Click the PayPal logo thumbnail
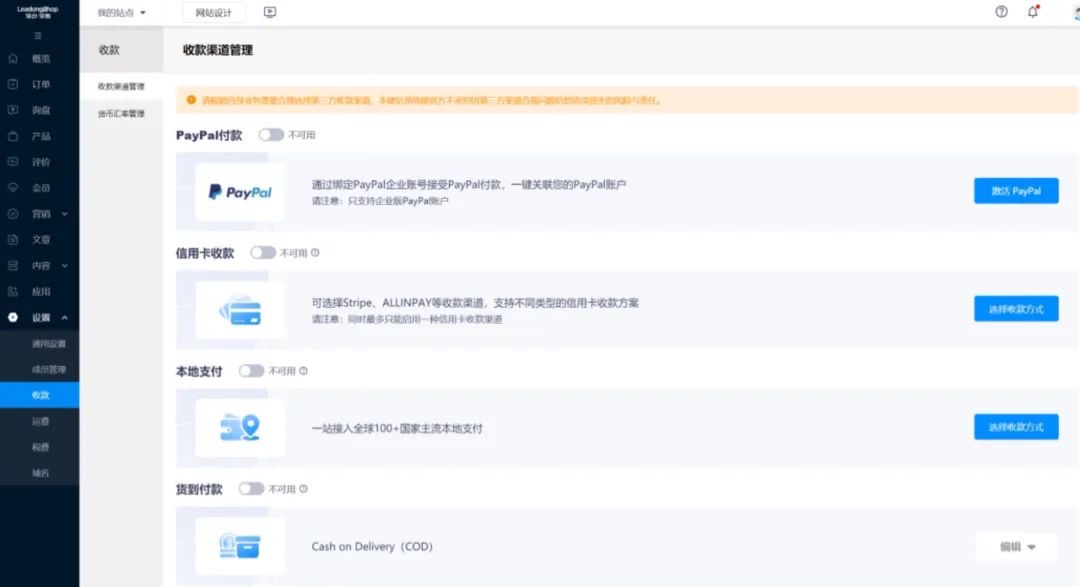Image resolution: width=1080 pixels, height=587 pixels. 240,192
